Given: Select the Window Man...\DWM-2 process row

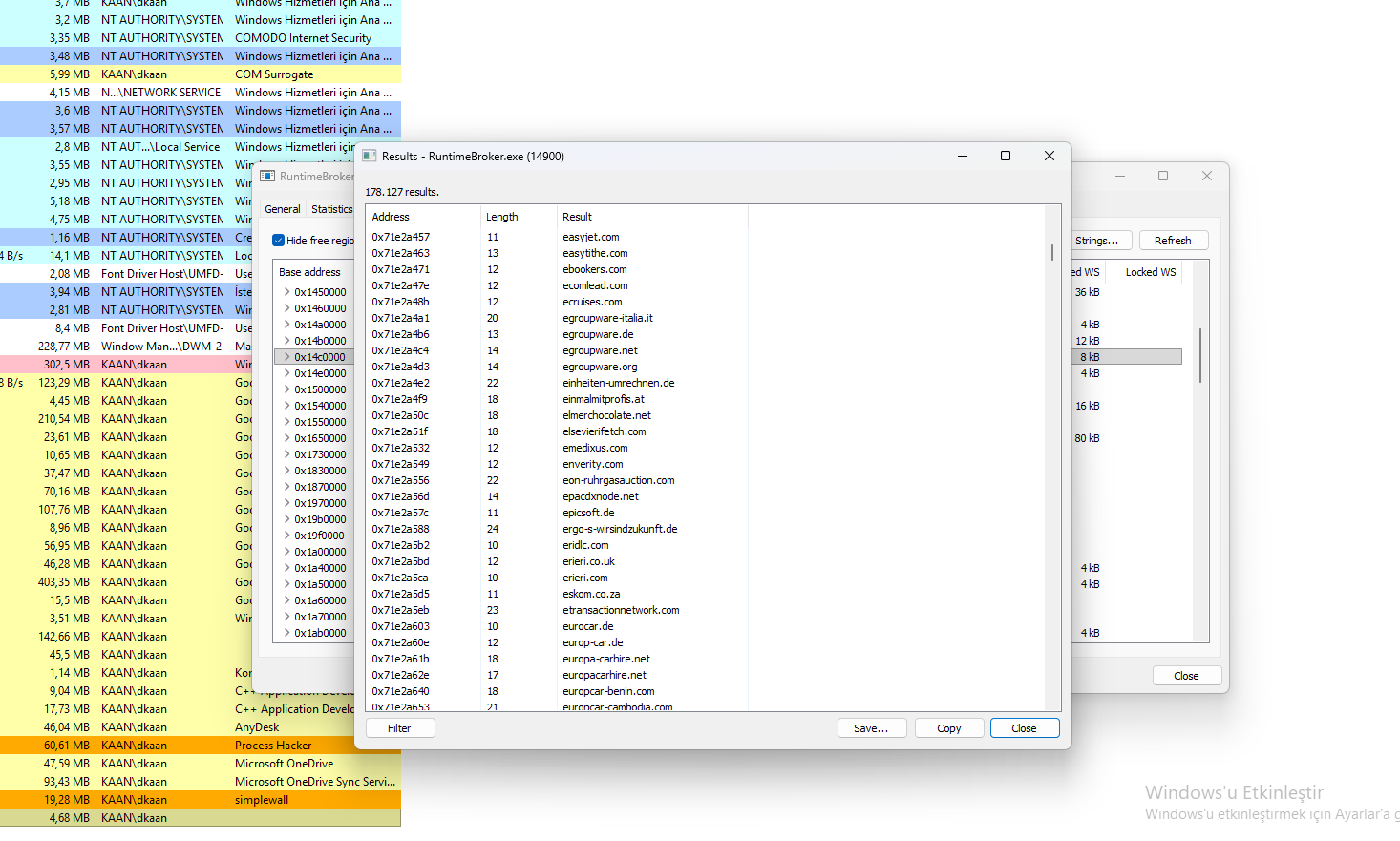Looking at the screenshot, I should click(126, 347).
